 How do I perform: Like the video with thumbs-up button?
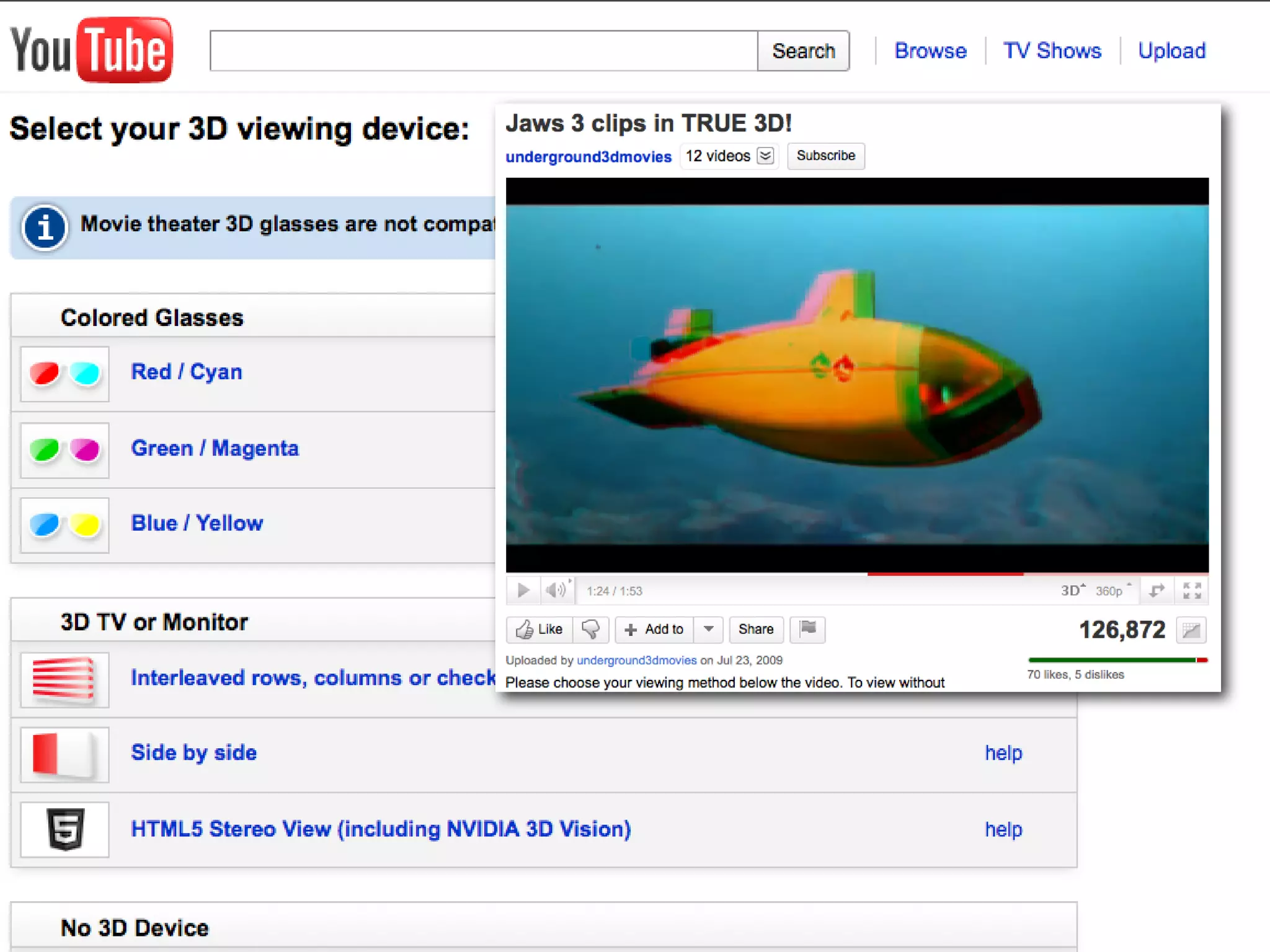(x=540, y=629)
